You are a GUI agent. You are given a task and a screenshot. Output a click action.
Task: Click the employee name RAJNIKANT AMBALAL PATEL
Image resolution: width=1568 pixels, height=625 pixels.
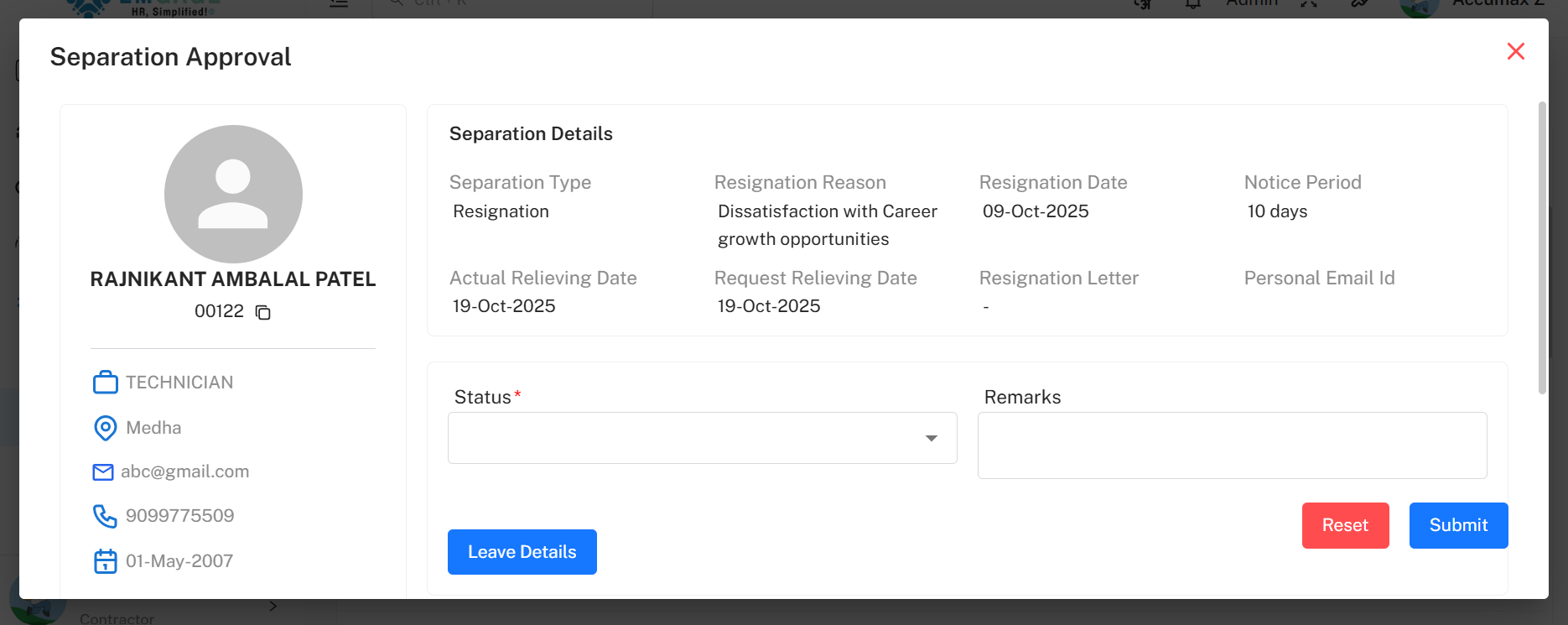[x=233, y=279]
